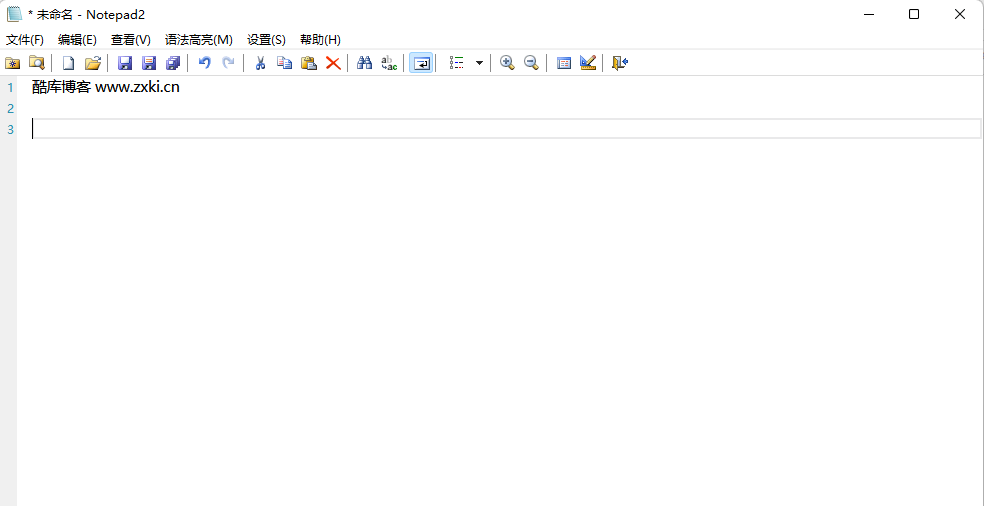Click the Browse folder with magnifier icon

36,63
